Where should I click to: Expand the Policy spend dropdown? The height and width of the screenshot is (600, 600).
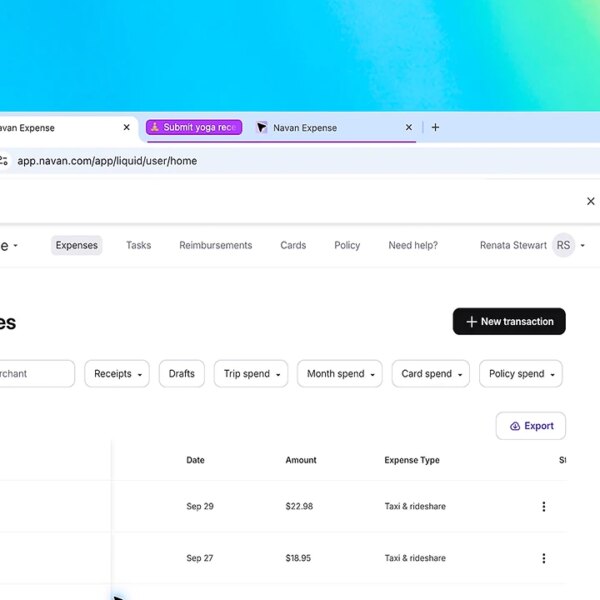(x=521, y=373)
